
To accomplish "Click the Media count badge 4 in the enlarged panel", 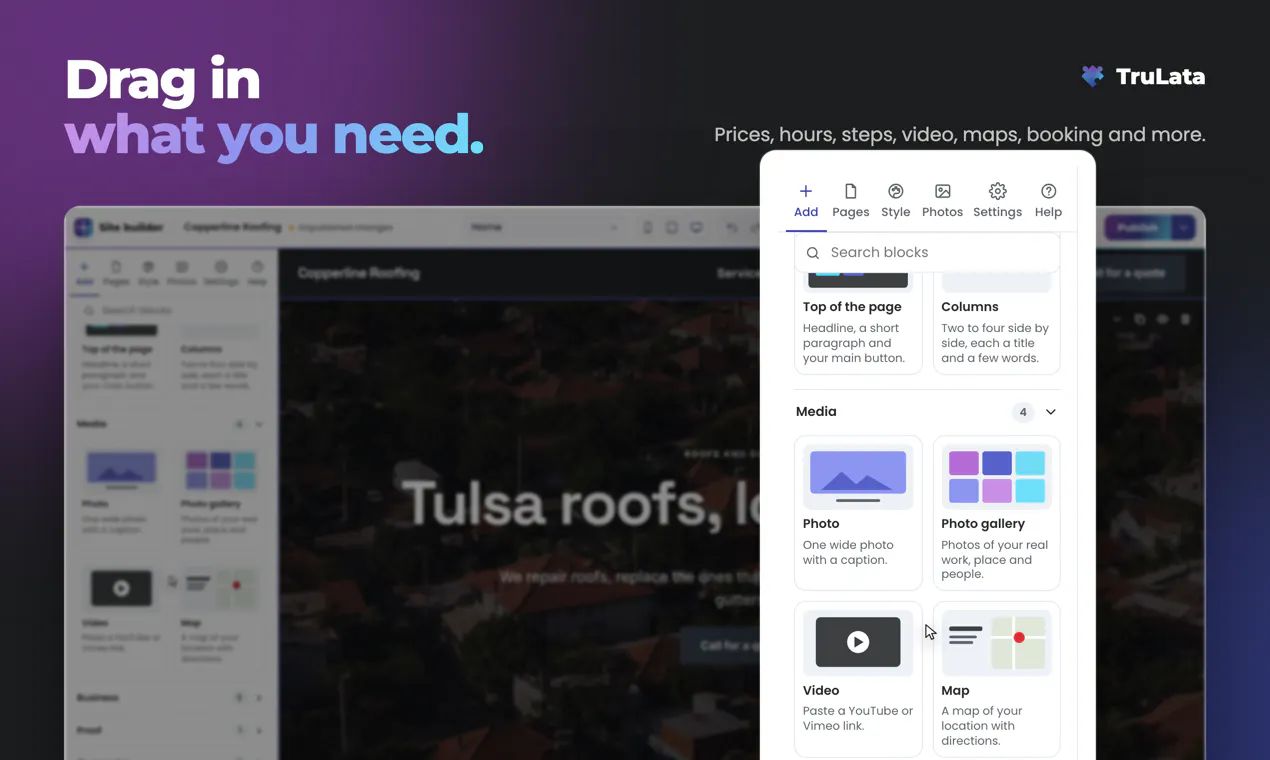I will click(1023, 412).
